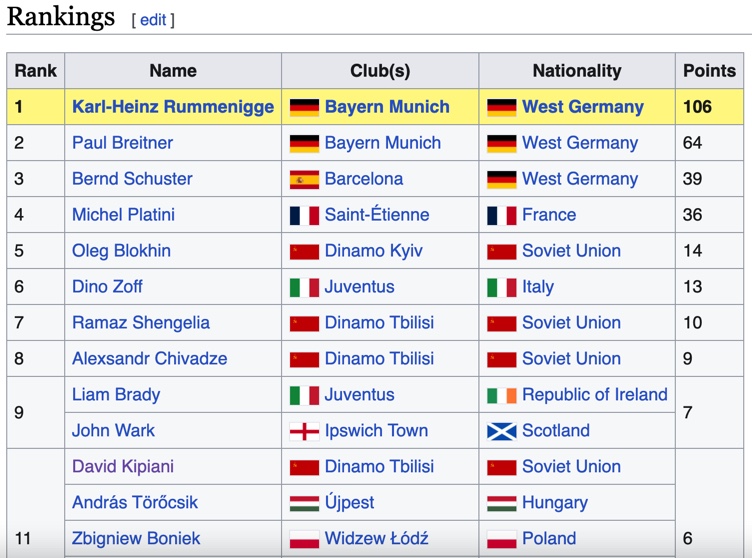Follow the Michel Platini link

[x=123, y=214]
